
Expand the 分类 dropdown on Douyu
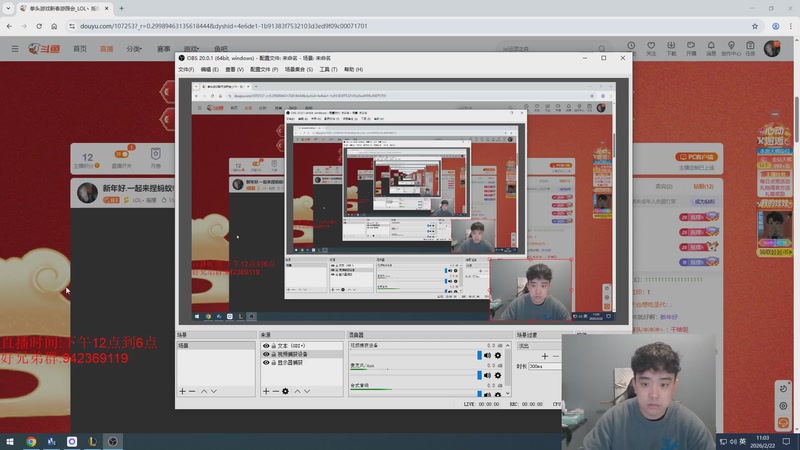(x=134, y=49)
